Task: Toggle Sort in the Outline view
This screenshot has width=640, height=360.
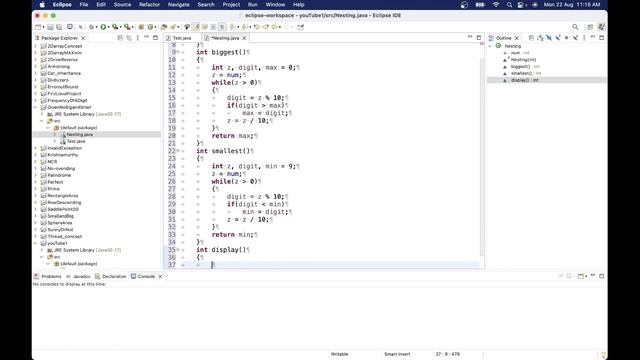Action: 540,38
